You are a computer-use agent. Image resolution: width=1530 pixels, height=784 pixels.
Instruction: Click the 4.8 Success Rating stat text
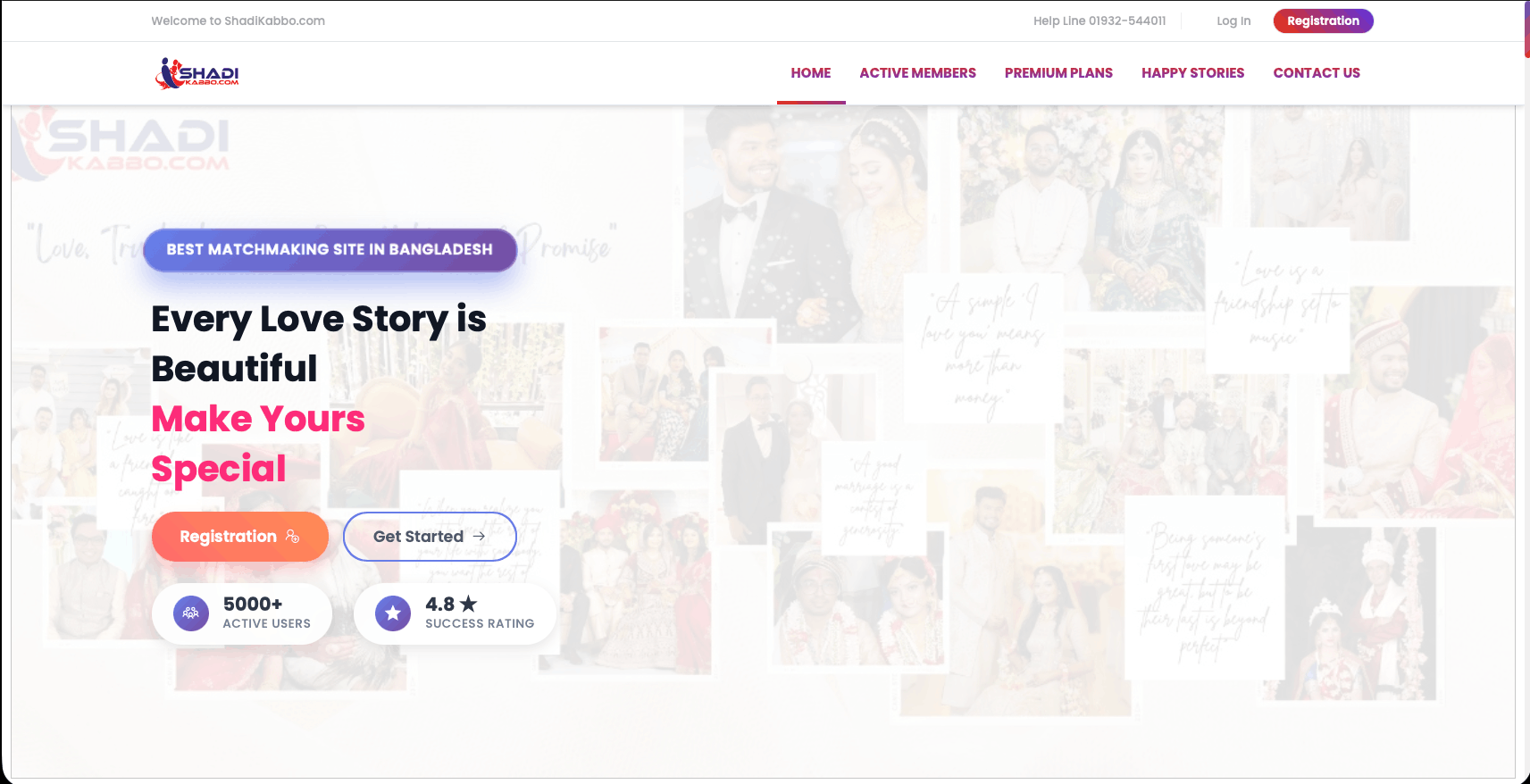coord(480,613)
